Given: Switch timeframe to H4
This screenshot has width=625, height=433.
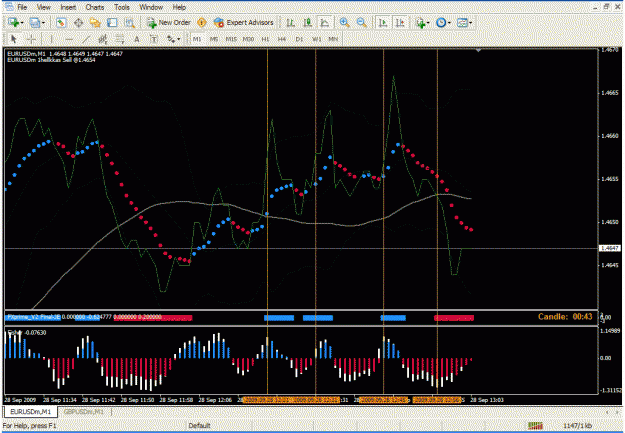Looking at the screenshot, I should tap(282, 39).
